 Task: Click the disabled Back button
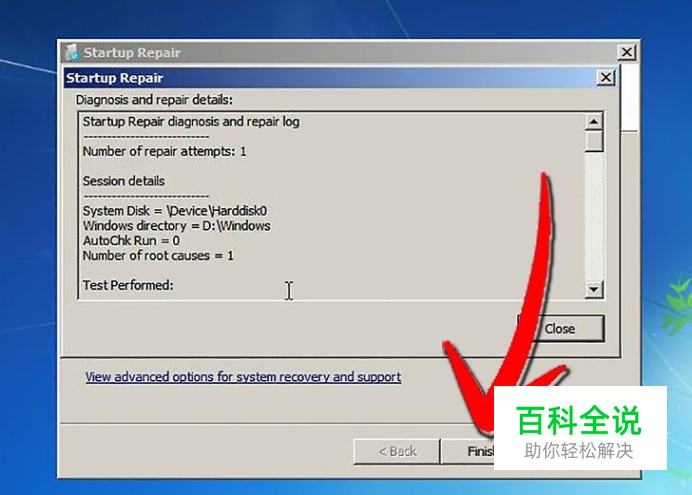click(x=397, y=451)
